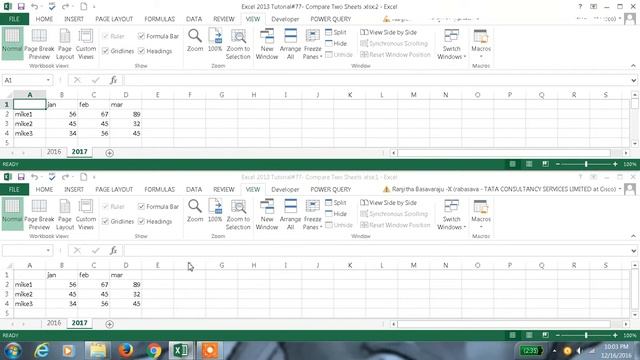Viewport: 640px width, 360px height.
Task: Click cell mike2 in top window
Action: 29,124
